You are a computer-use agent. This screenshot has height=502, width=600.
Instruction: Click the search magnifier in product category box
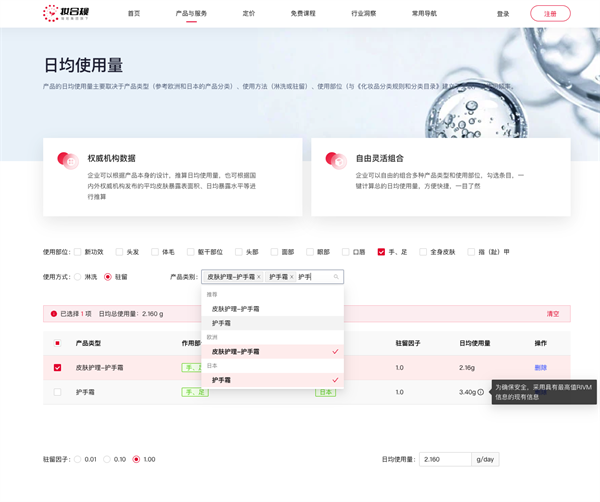[336, 277]
